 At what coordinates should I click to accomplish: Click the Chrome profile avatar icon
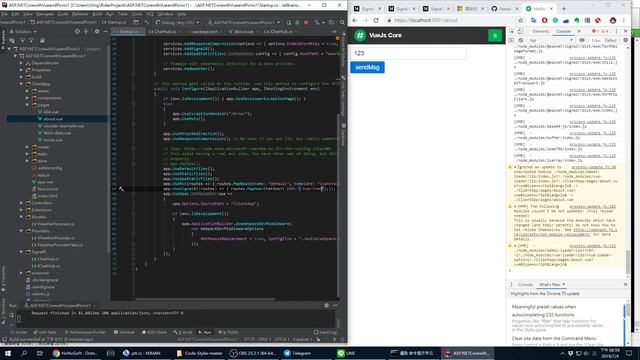pos(613,20)
